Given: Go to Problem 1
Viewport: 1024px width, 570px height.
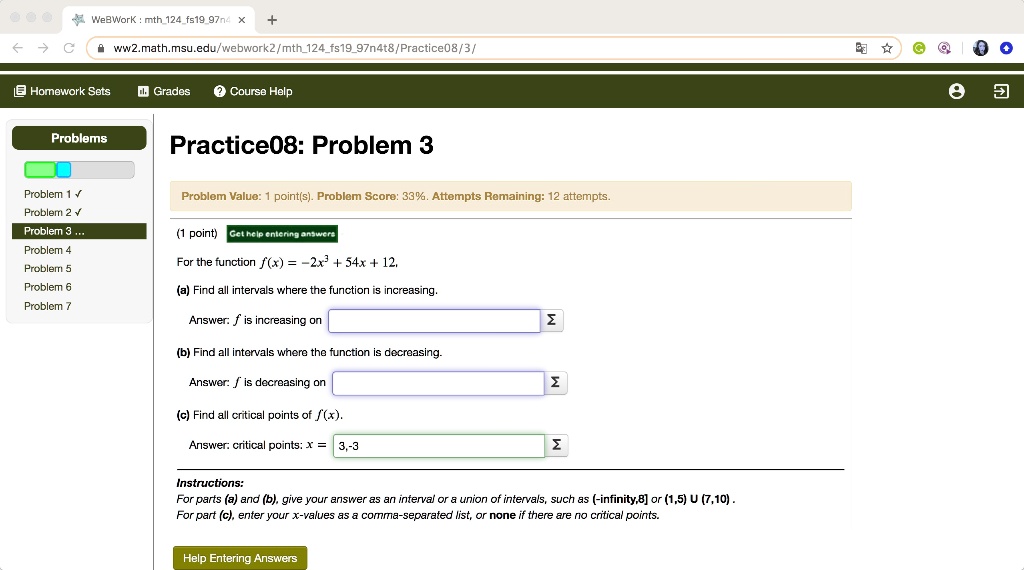Looking at the screenshot, I should point(53,194).
